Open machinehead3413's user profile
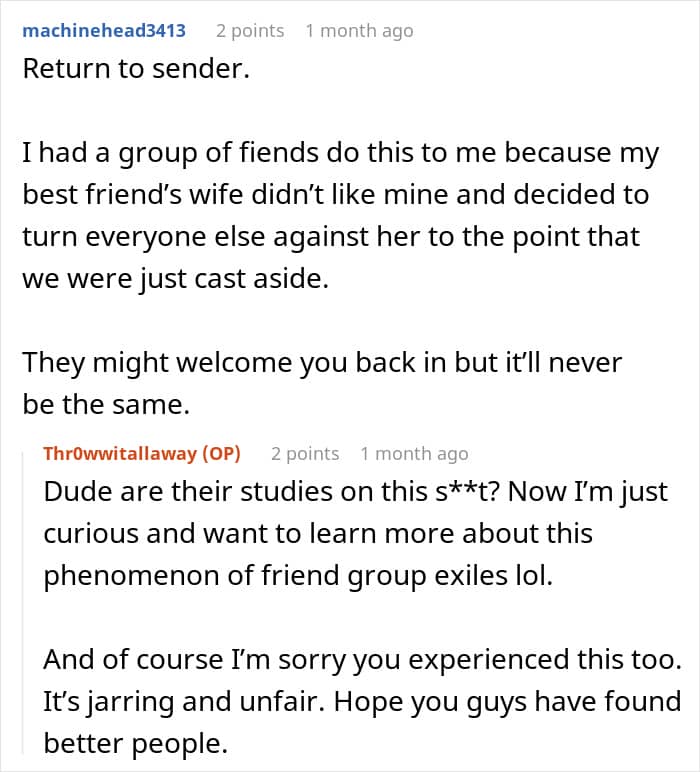Image resolution: width=700 pixels, height=772 pixels. click(x=104, y=31)
